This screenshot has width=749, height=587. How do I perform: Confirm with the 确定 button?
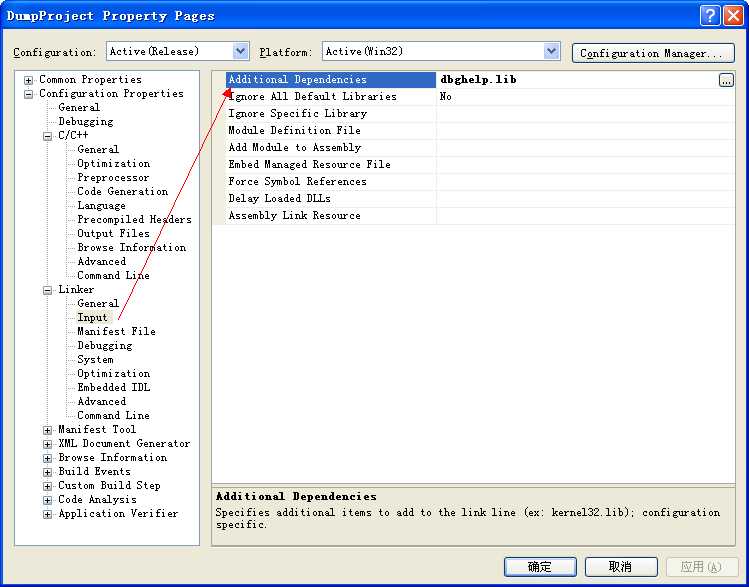click(540, 567)
